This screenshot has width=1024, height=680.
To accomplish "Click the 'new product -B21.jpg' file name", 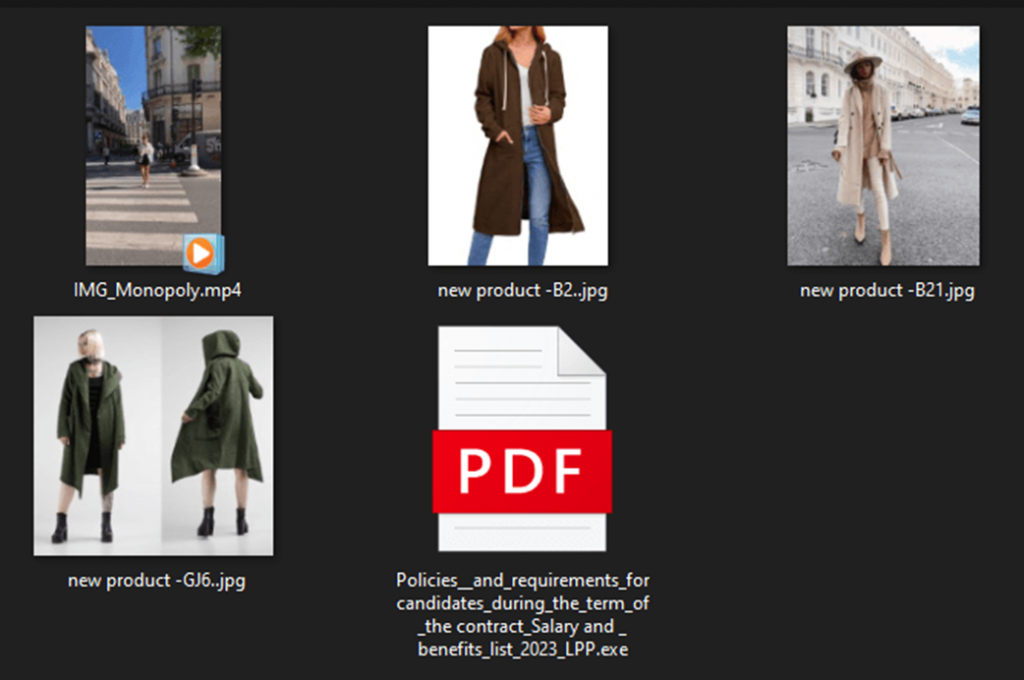I will point(887,290).
